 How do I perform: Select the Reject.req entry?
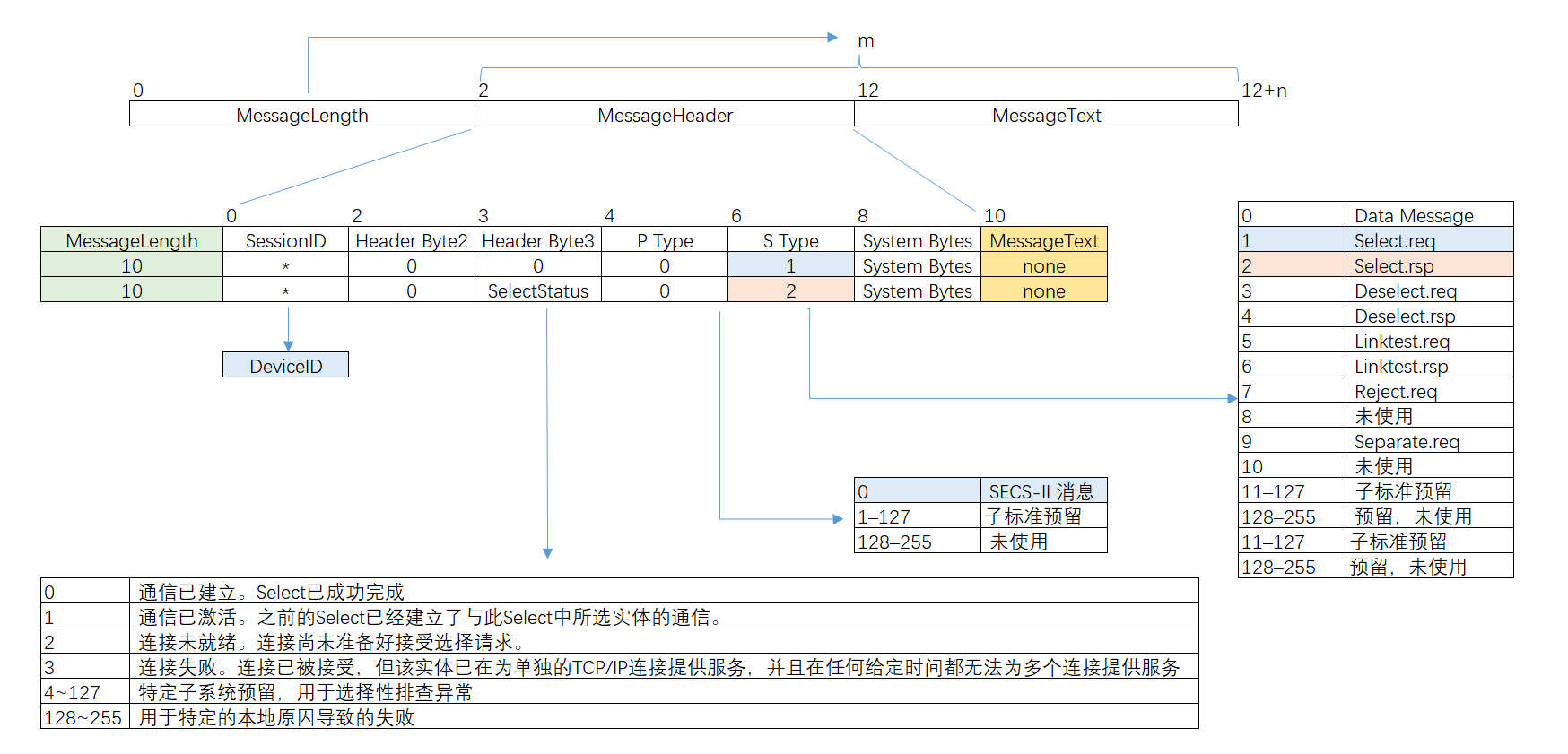pos(1395,391)
